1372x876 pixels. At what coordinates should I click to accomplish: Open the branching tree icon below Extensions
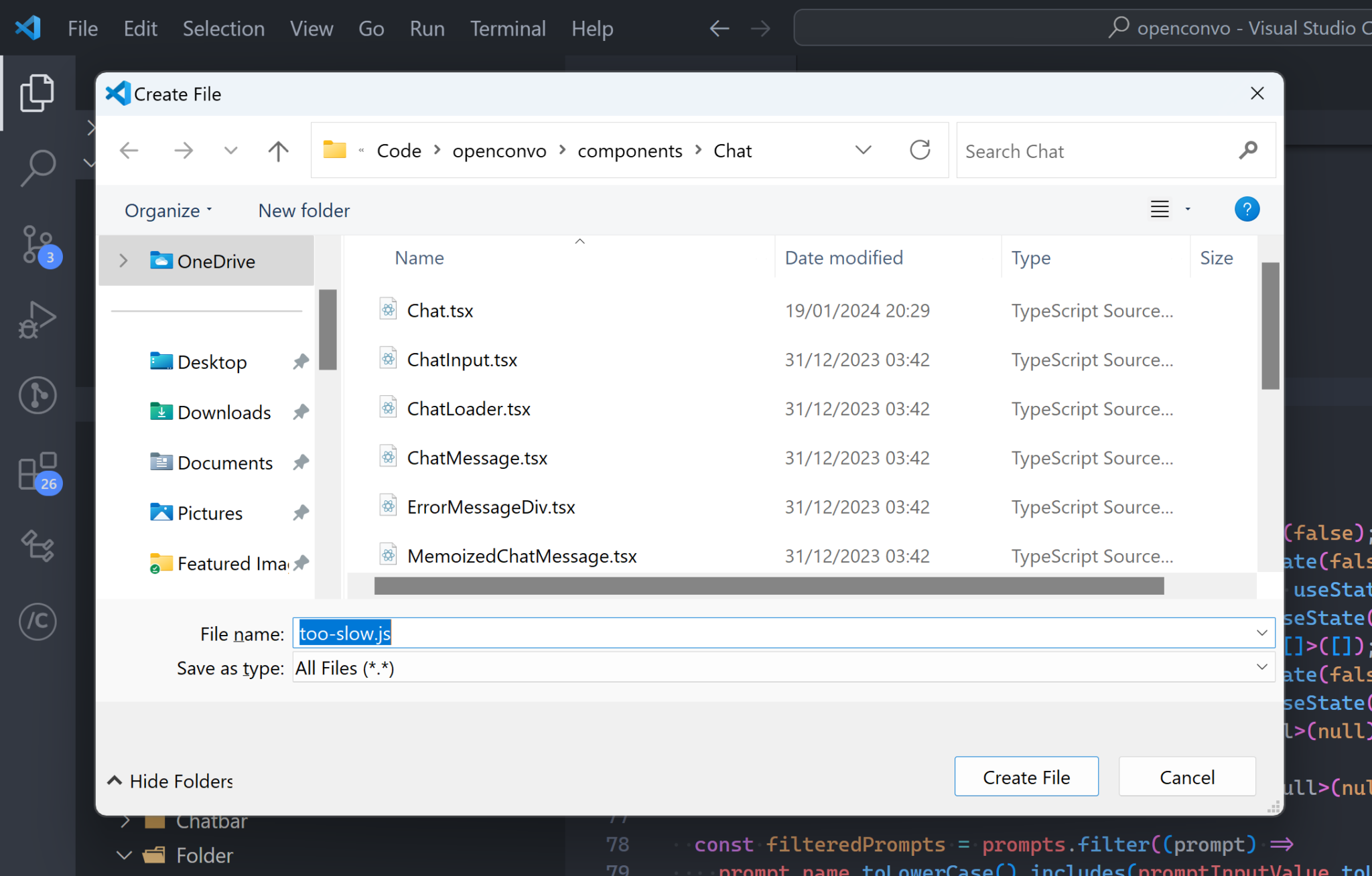[38, 546]
